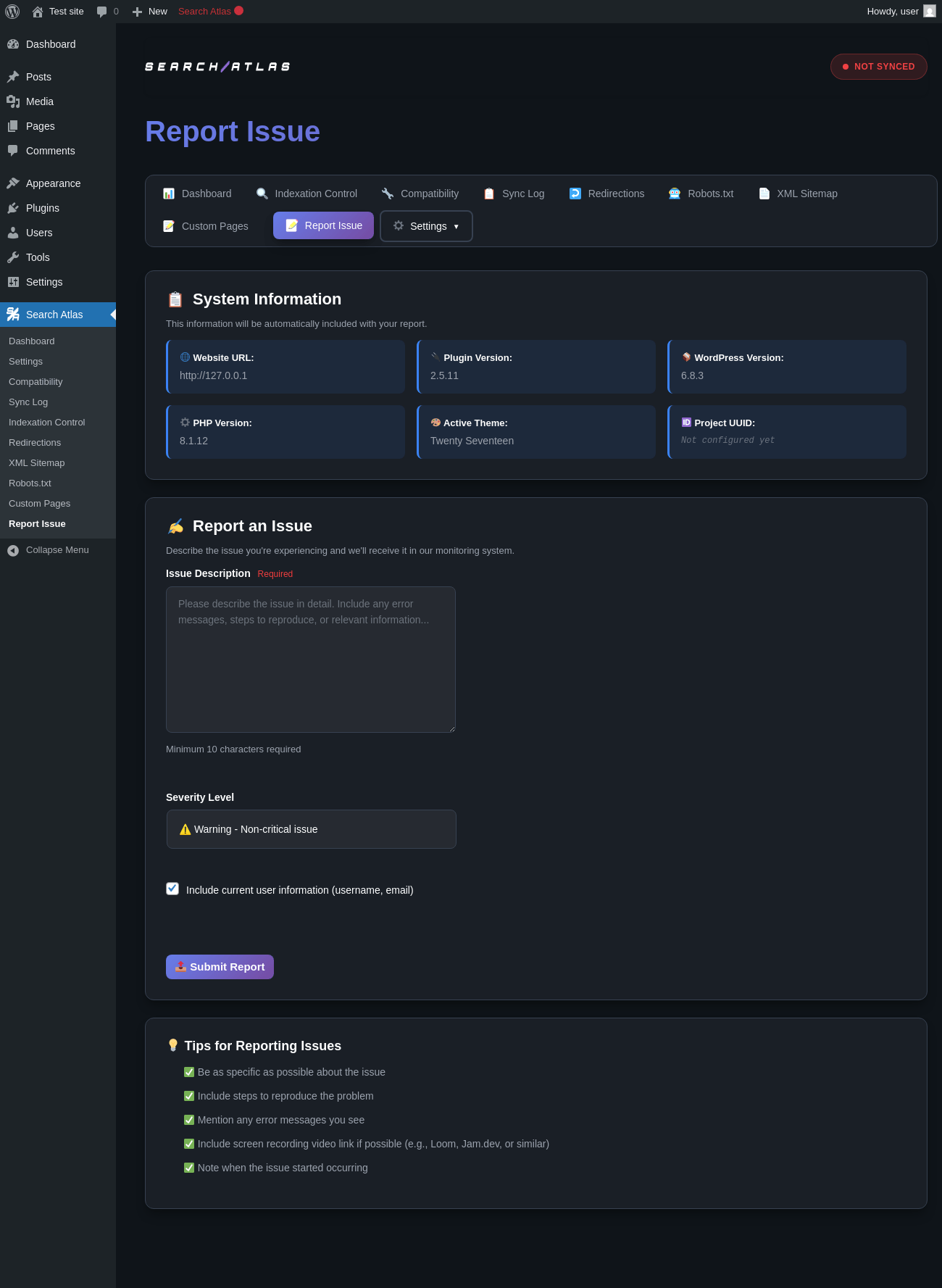
Task: Open Custom Pages in sidebar submenu
Action: click(x=40, y=504)
